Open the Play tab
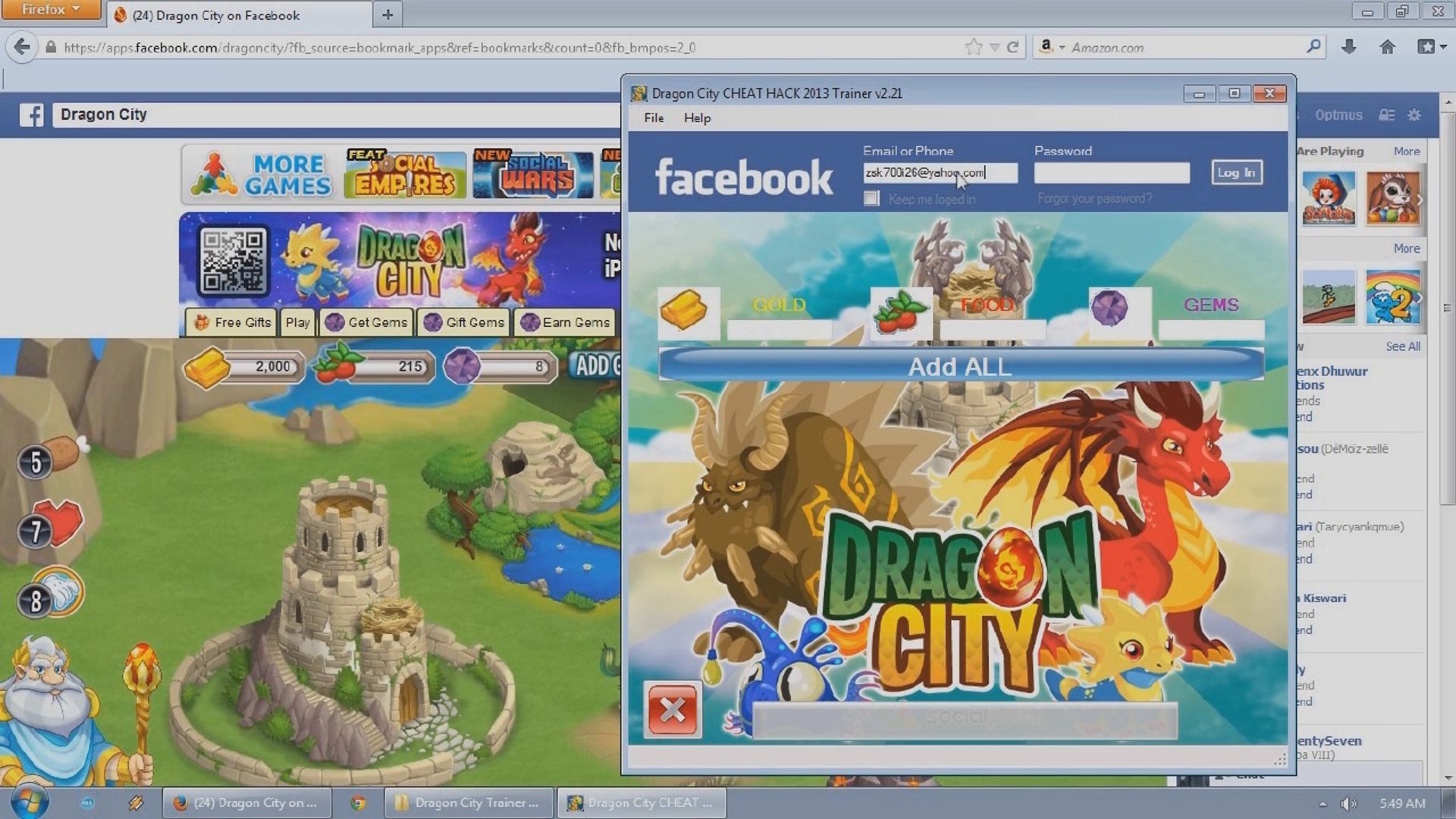Image resolution: width=1456 pixels, height=819 pixels. point(297,322)
